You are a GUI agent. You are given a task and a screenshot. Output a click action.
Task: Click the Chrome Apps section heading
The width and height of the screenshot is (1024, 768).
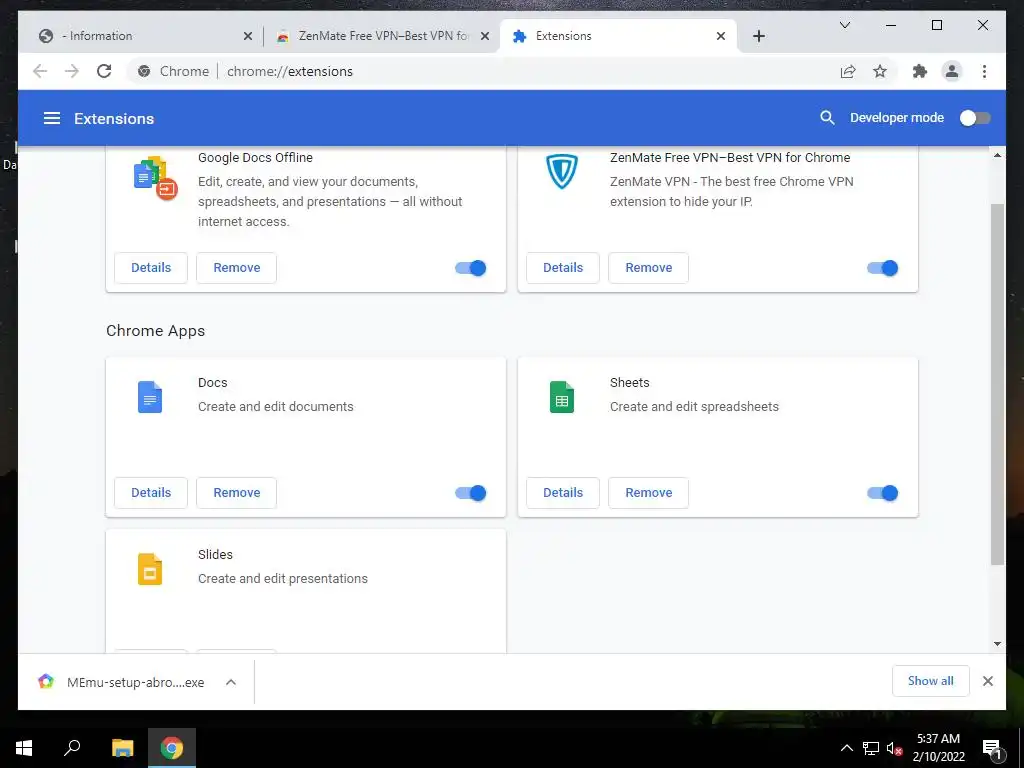coord(155,330)
